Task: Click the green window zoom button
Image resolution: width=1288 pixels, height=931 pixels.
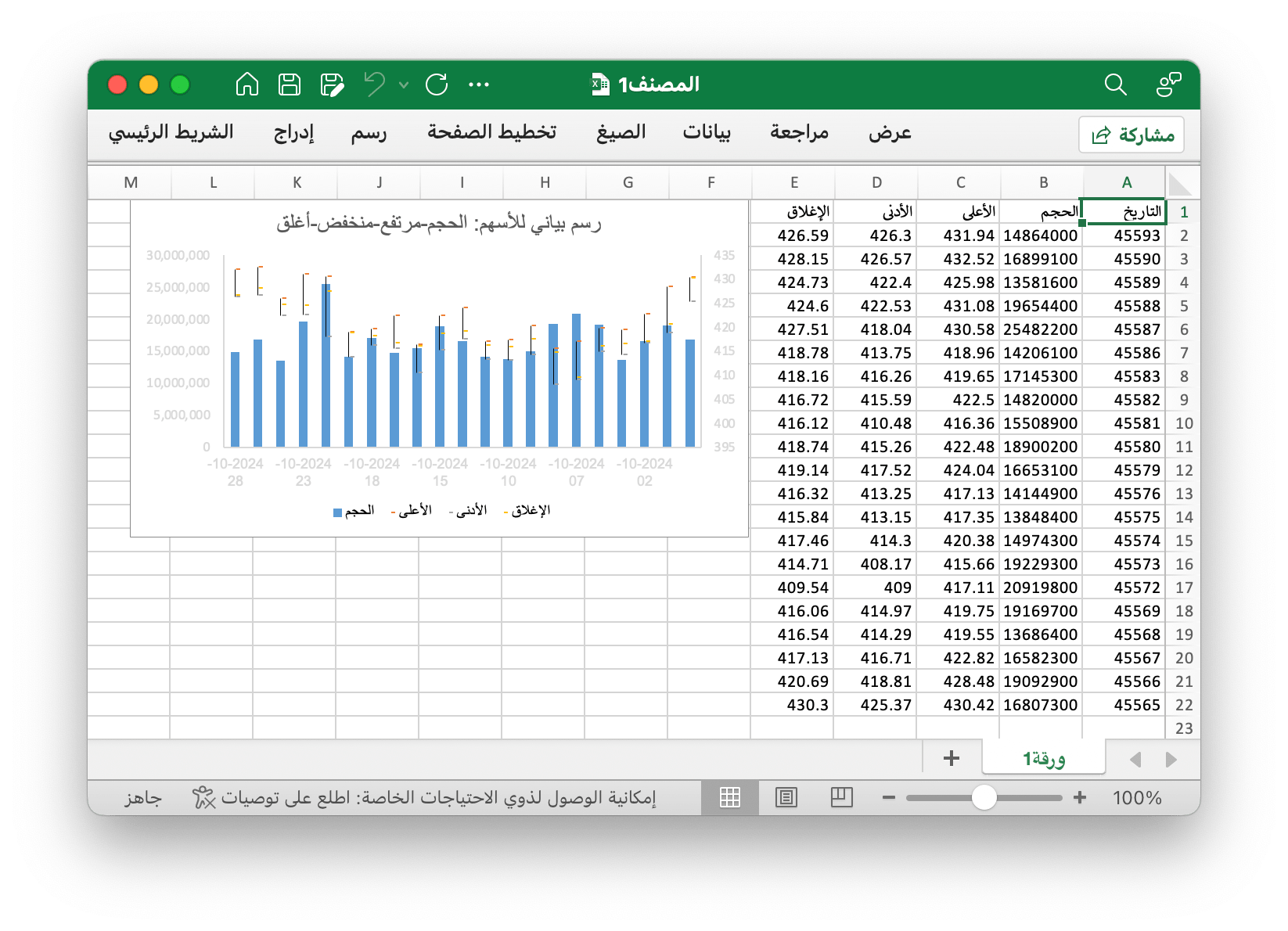Action: [x=180, y=84]
